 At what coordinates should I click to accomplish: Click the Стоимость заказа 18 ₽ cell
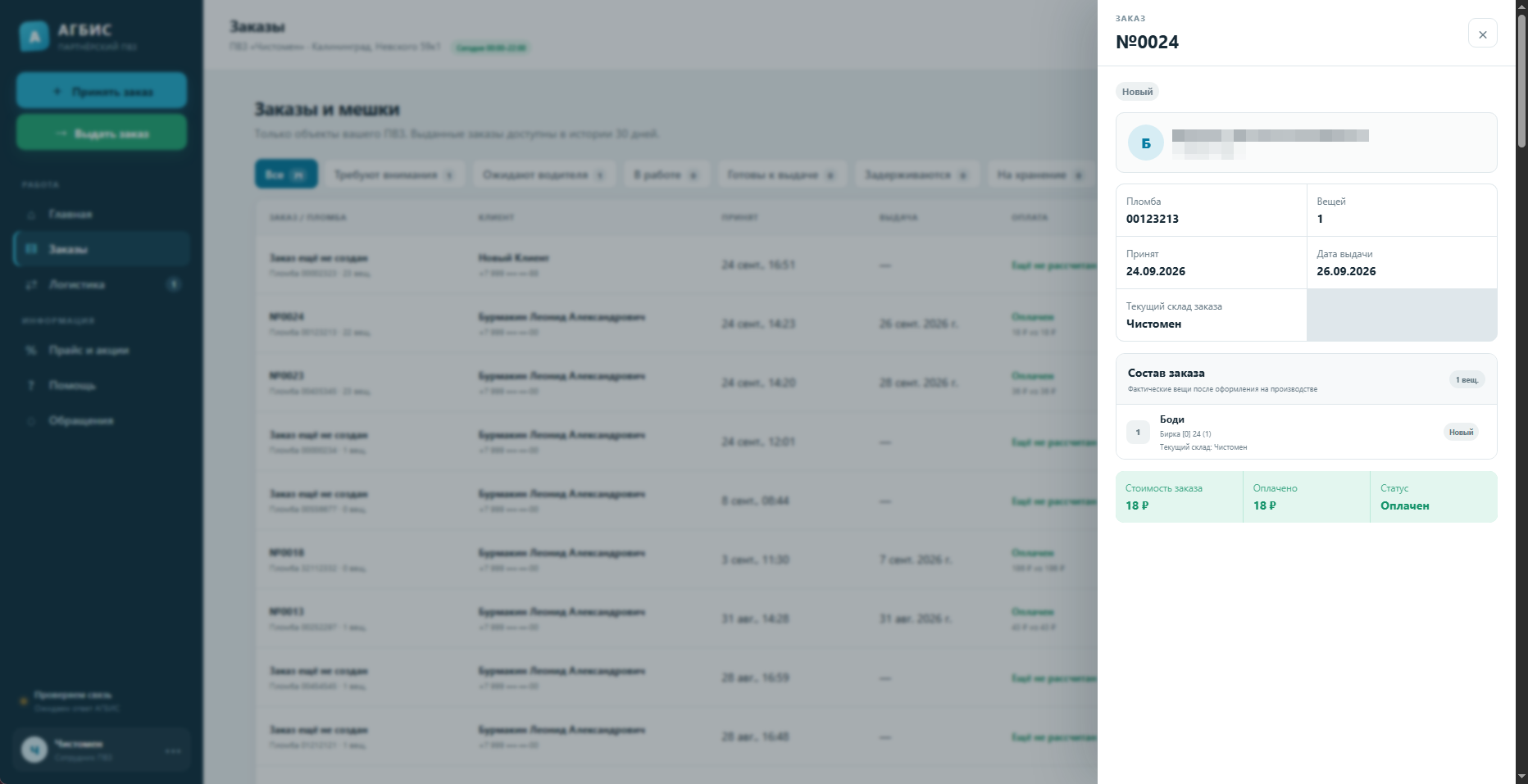[1179, 496]
